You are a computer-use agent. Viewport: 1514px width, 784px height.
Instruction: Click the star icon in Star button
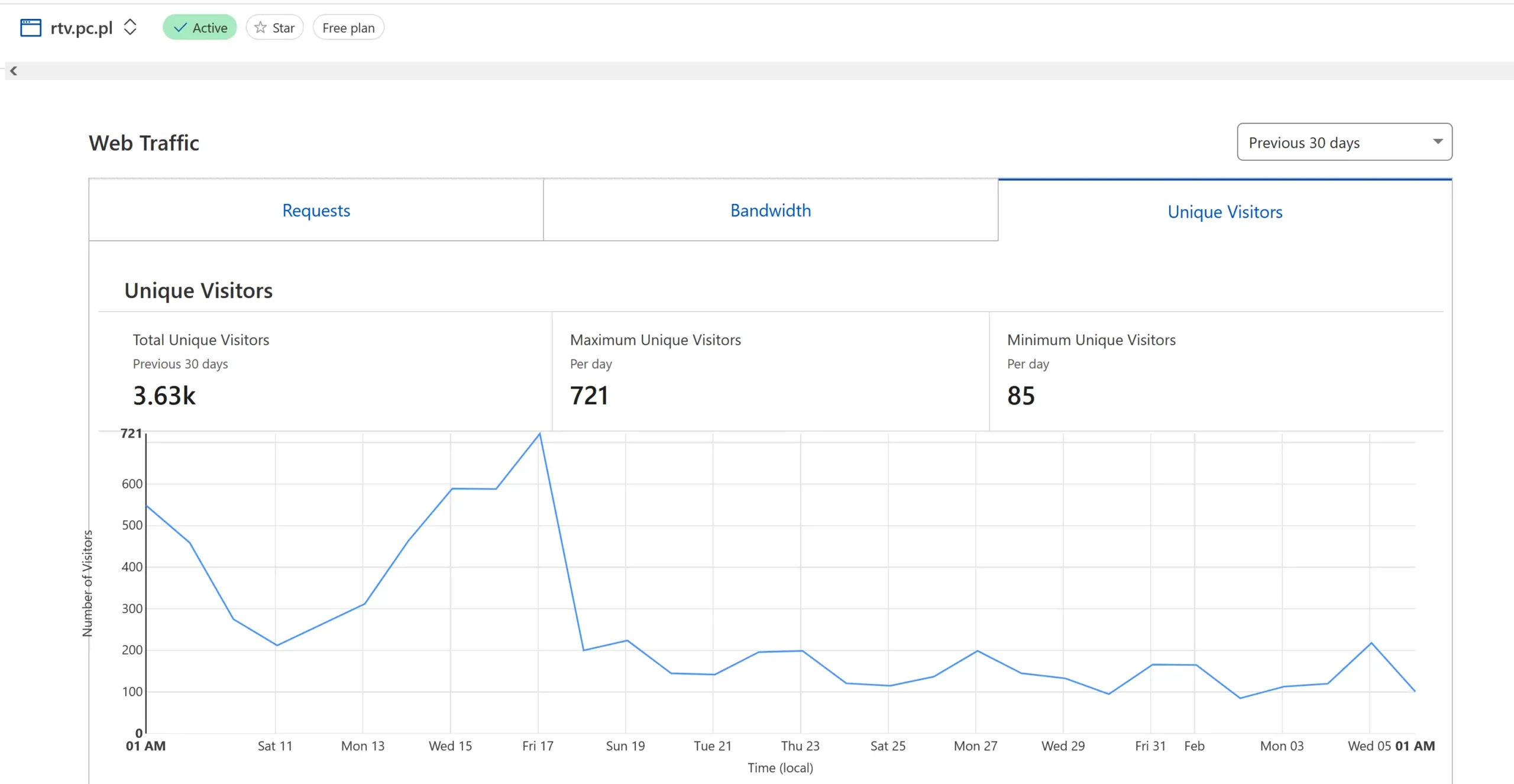pyautogui.click(x=260, y=28)
